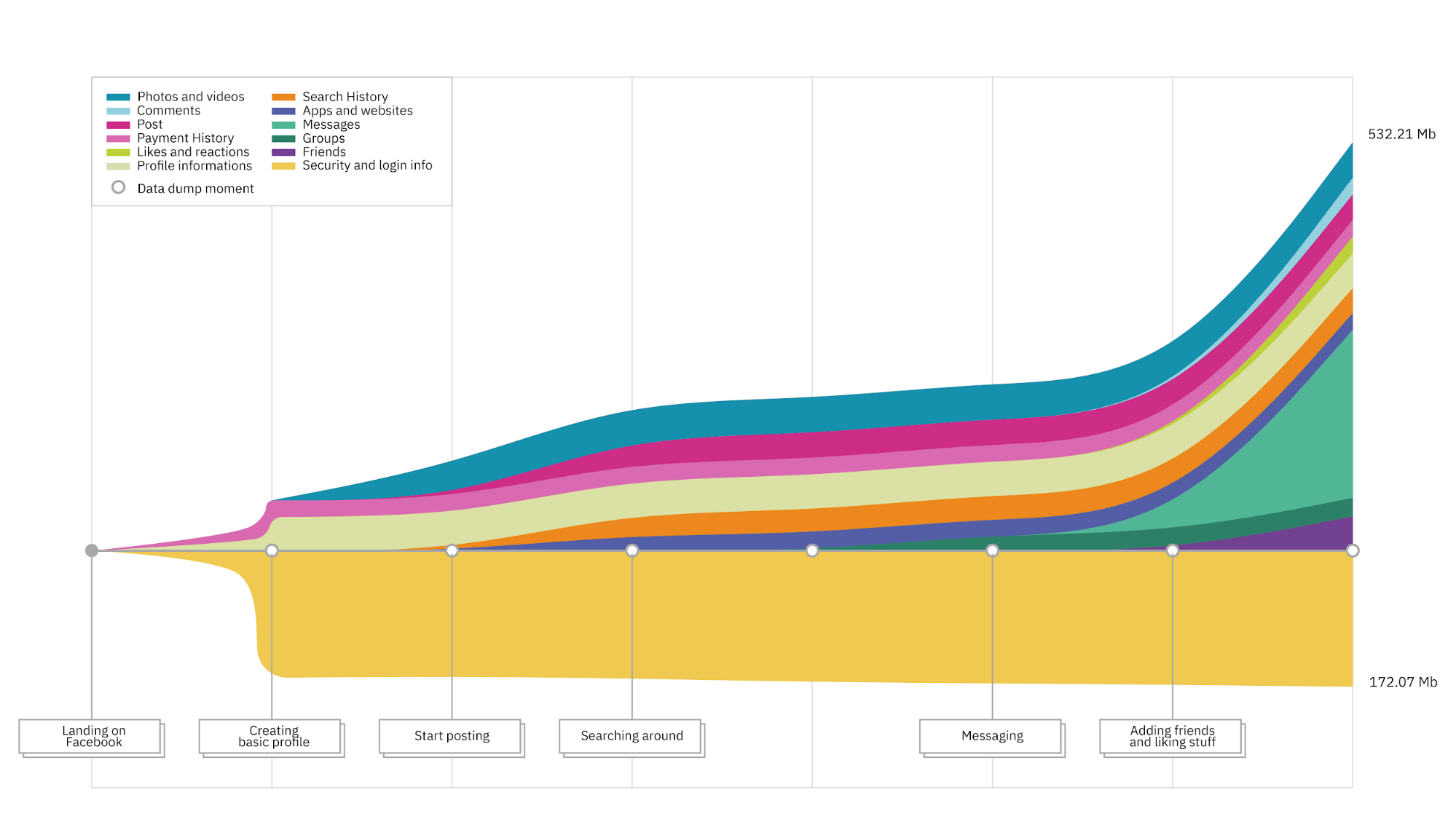Click the Searching around box
The image size is (1456, 819).
[631, 737]
